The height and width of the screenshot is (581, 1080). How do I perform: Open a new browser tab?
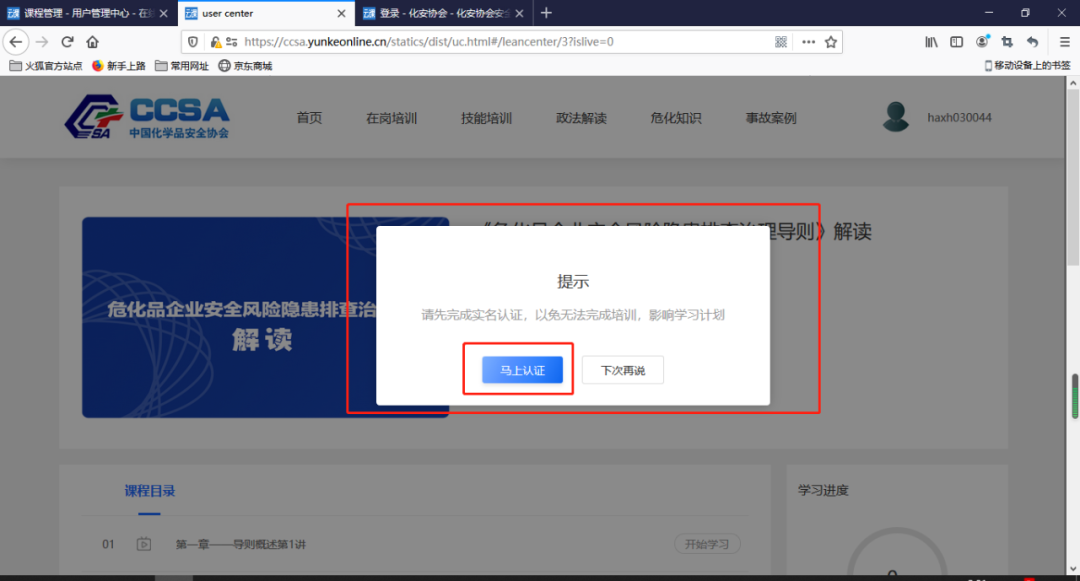coord(546,13)
